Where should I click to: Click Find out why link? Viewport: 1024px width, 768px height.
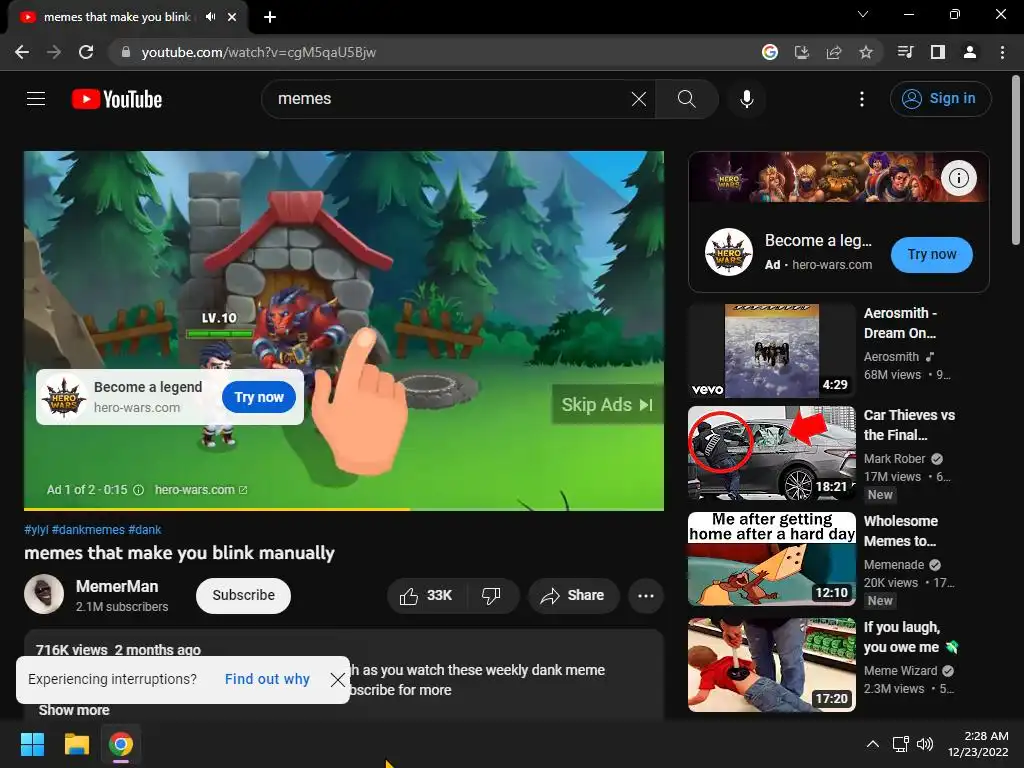click(x=267, y=679)
